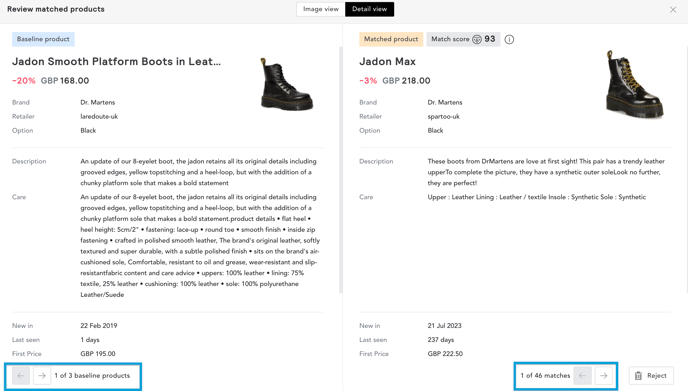
Task: Click the Baseline product label
Action: coord(43,39)
